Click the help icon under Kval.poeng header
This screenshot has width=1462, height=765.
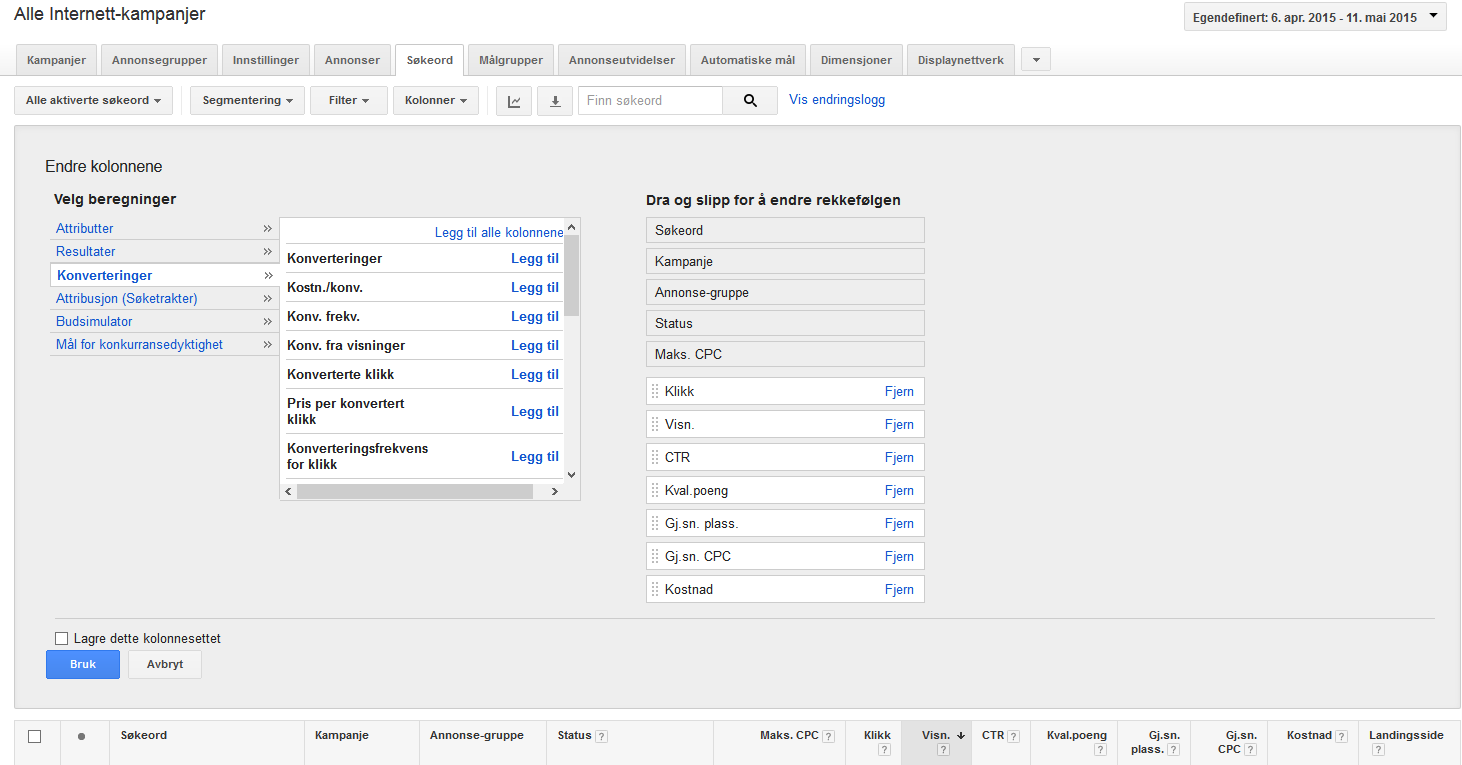pos(1100,750)
